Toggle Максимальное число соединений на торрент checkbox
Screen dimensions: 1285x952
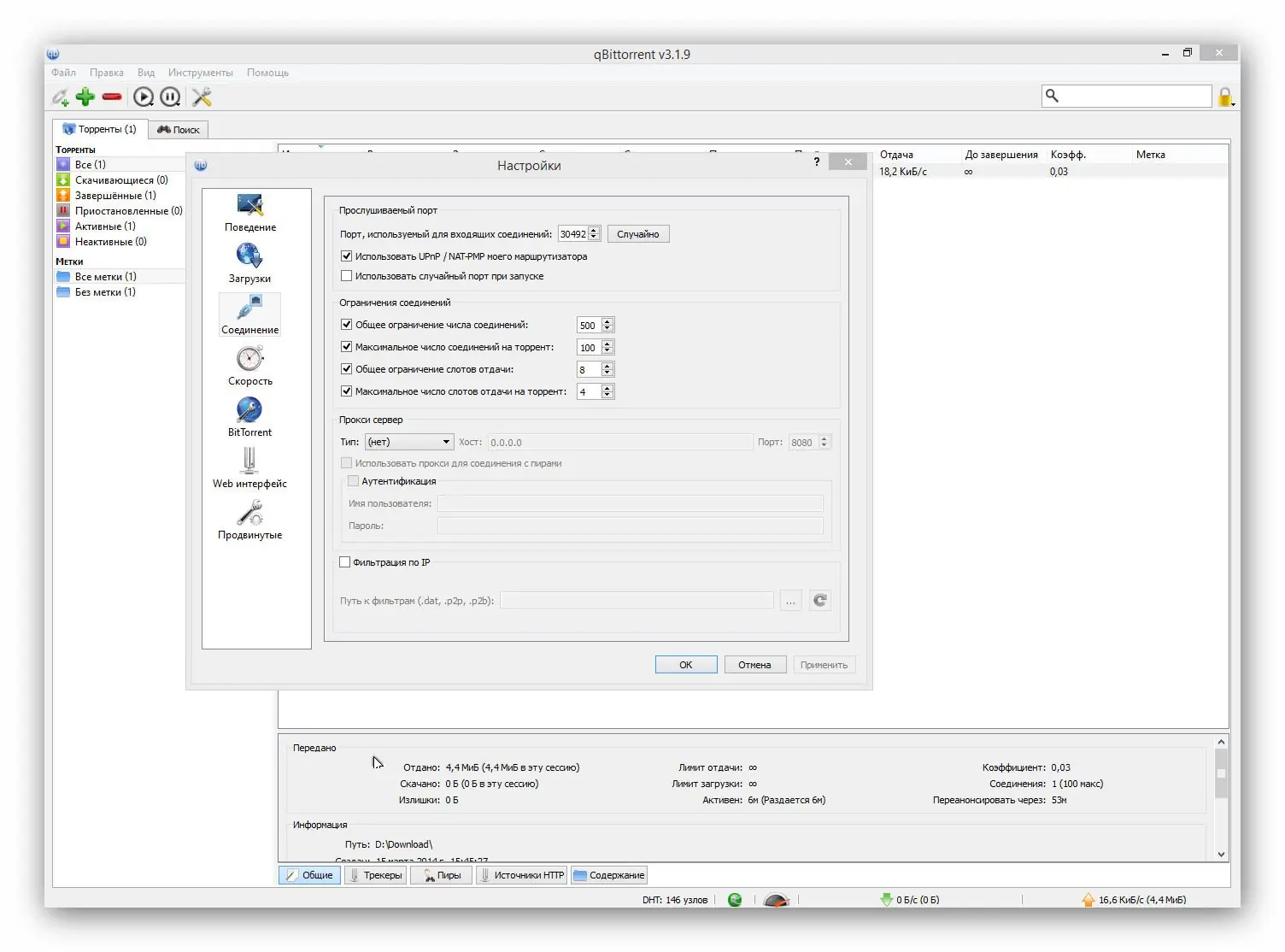(x=346, y=347)
